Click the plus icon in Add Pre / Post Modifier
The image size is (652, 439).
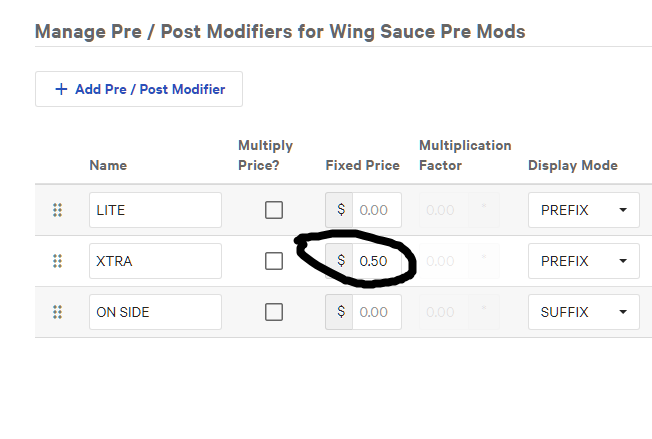click(61, 89)
